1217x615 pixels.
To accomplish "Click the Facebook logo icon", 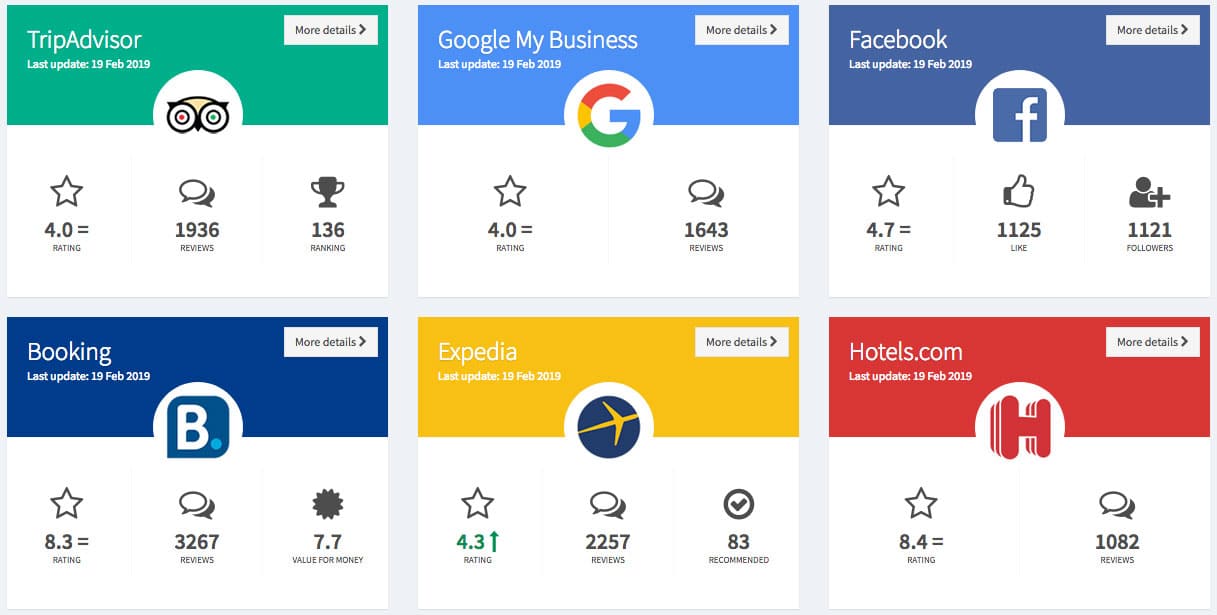I will tap(1020, 115).
